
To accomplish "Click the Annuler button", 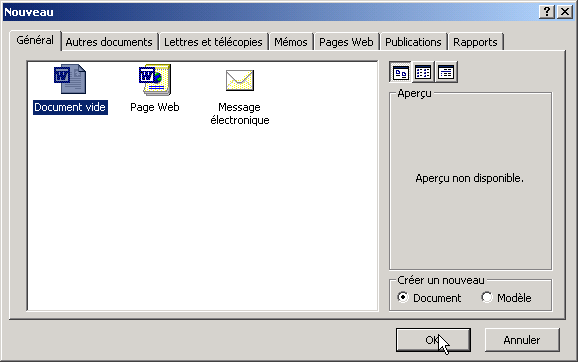I will click(x=522, y=340).
